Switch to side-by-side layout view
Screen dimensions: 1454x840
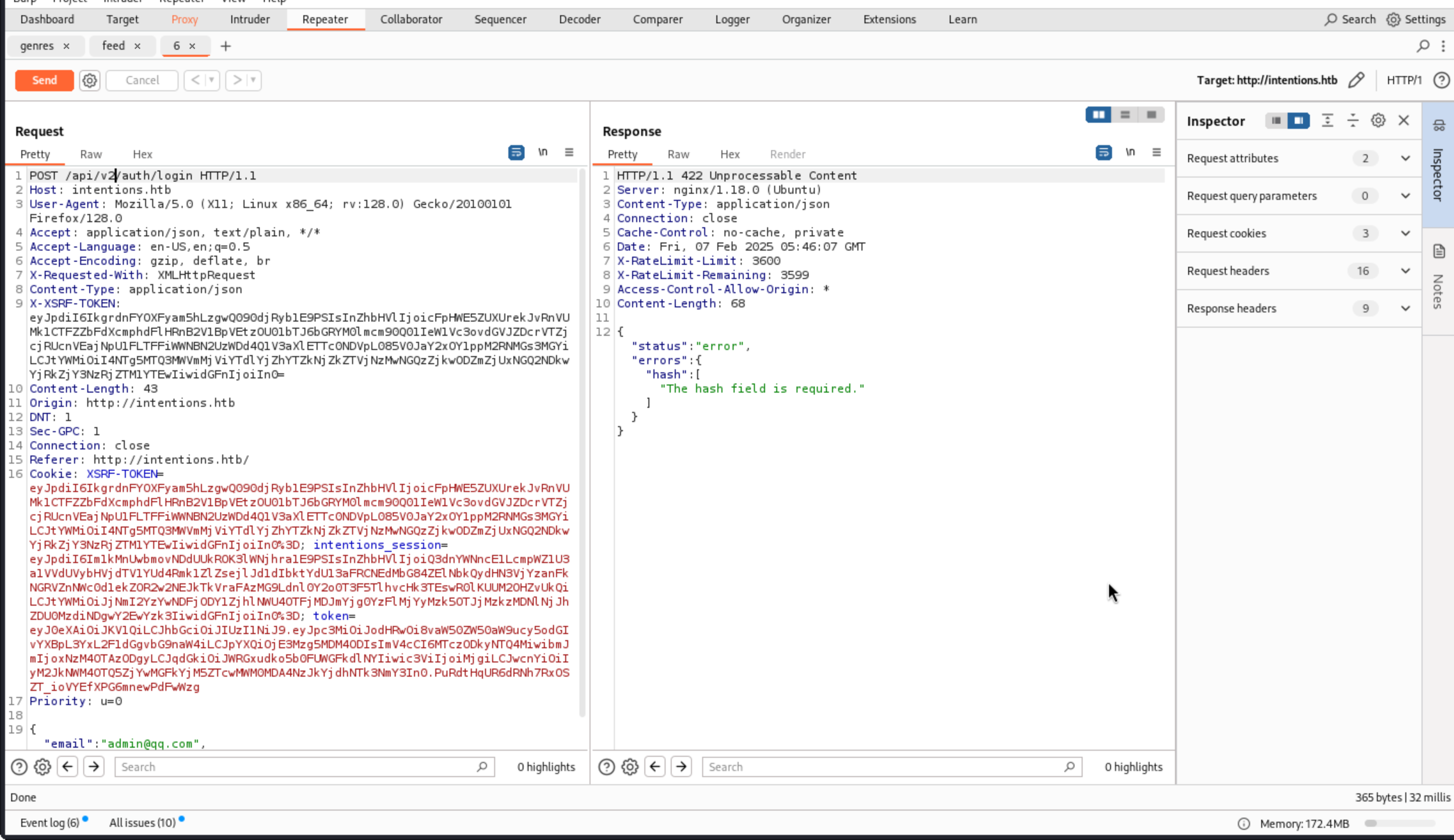[x=1098, y=115]
